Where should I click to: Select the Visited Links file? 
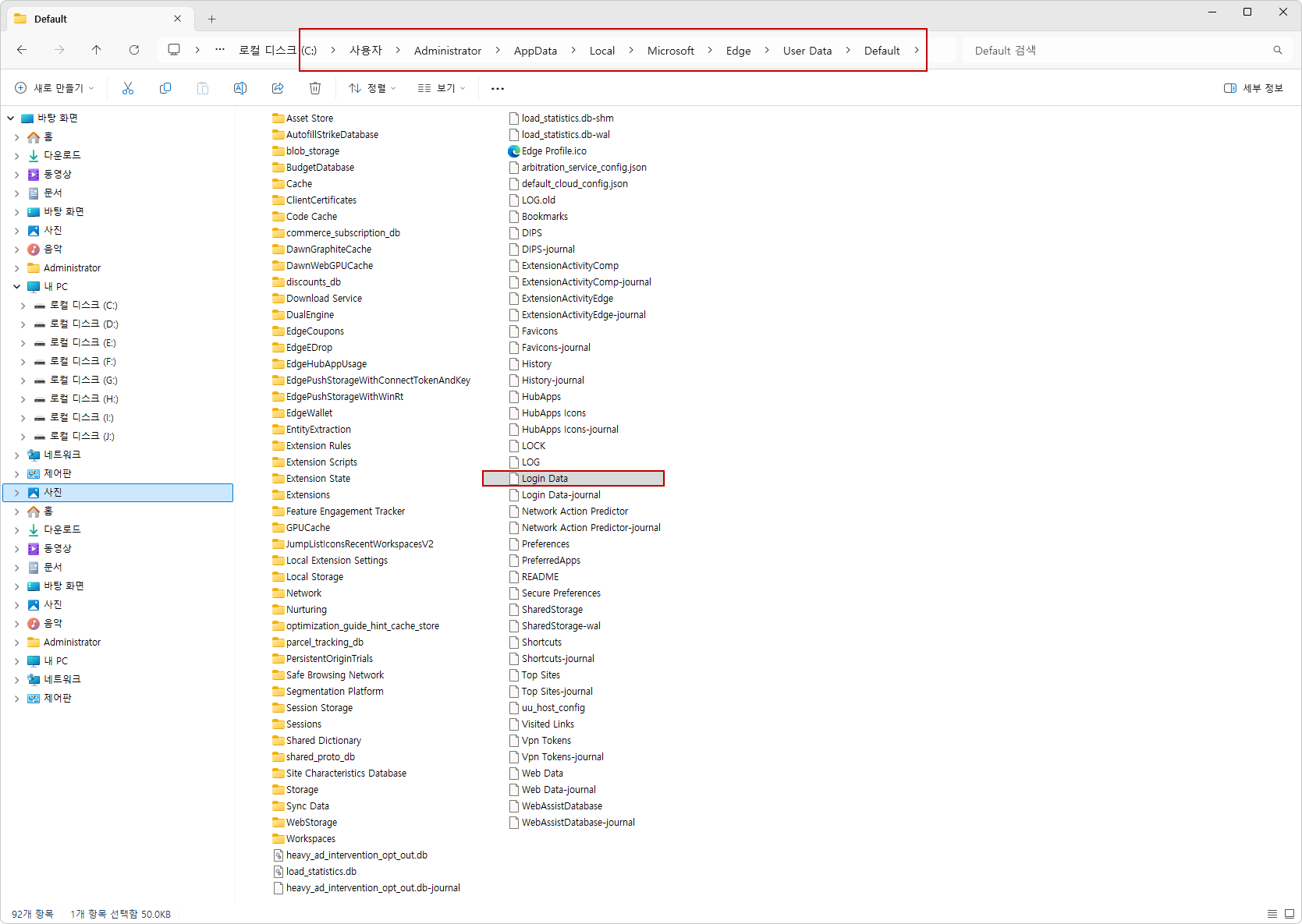pyautogui.click(x=541, y=724)
